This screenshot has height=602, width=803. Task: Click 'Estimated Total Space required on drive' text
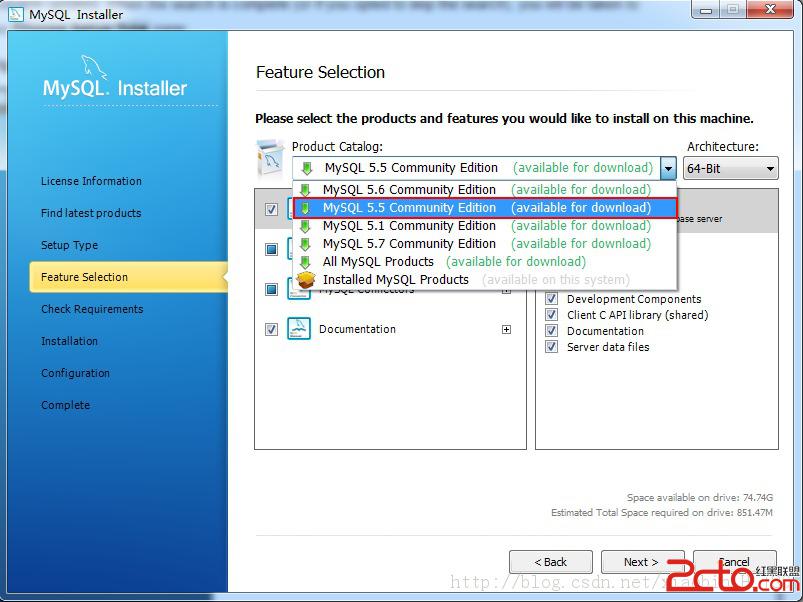coord(662,512)
